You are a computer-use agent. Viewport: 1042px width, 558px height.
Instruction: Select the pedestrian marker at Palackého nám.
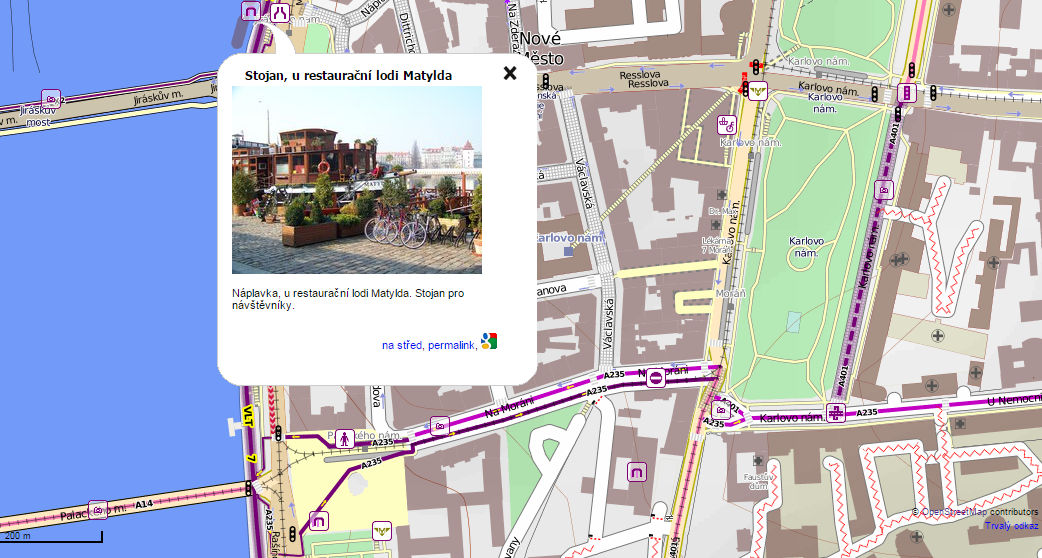click(344, 438)
